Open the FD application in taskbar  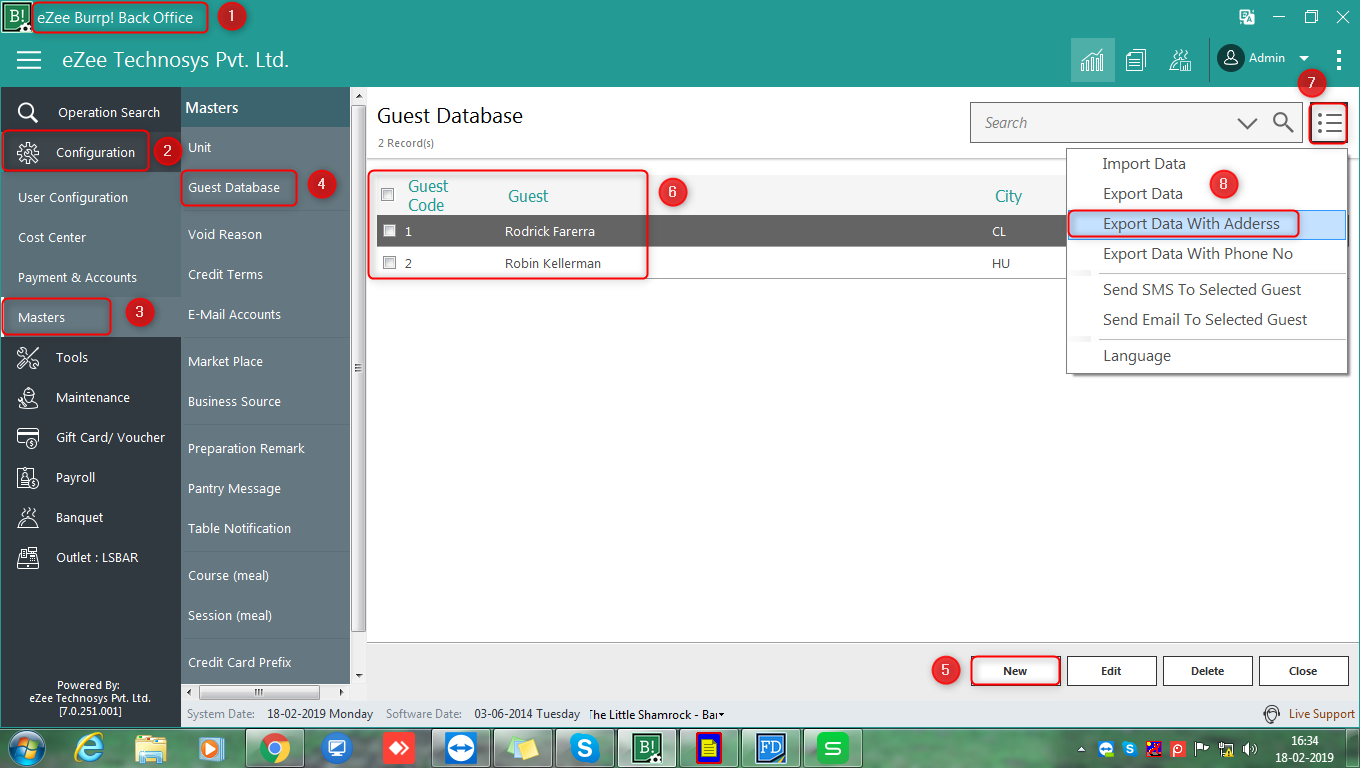(770, 748)
